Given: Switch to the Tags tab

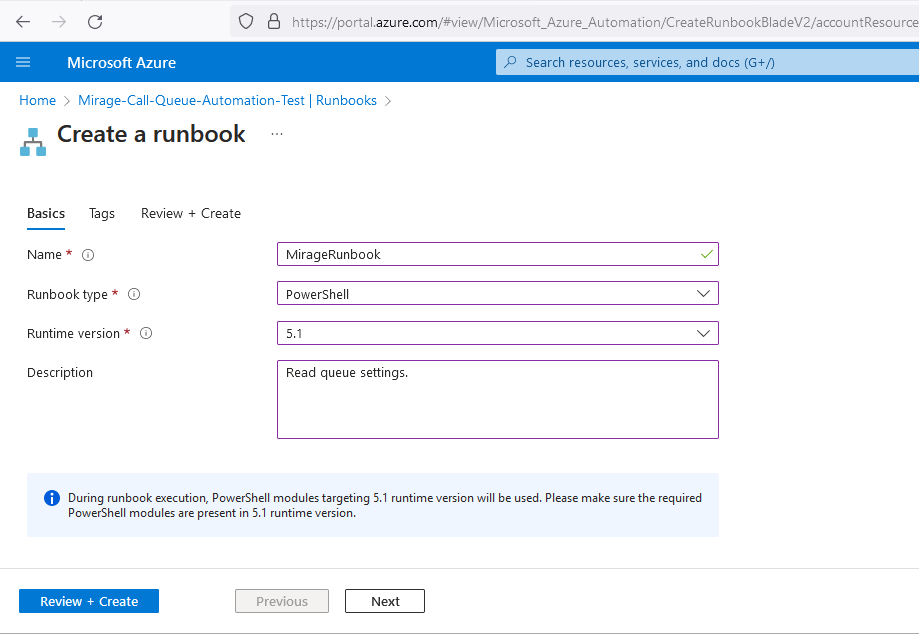Looking at the screenshot, I should (x=101, y=213).
